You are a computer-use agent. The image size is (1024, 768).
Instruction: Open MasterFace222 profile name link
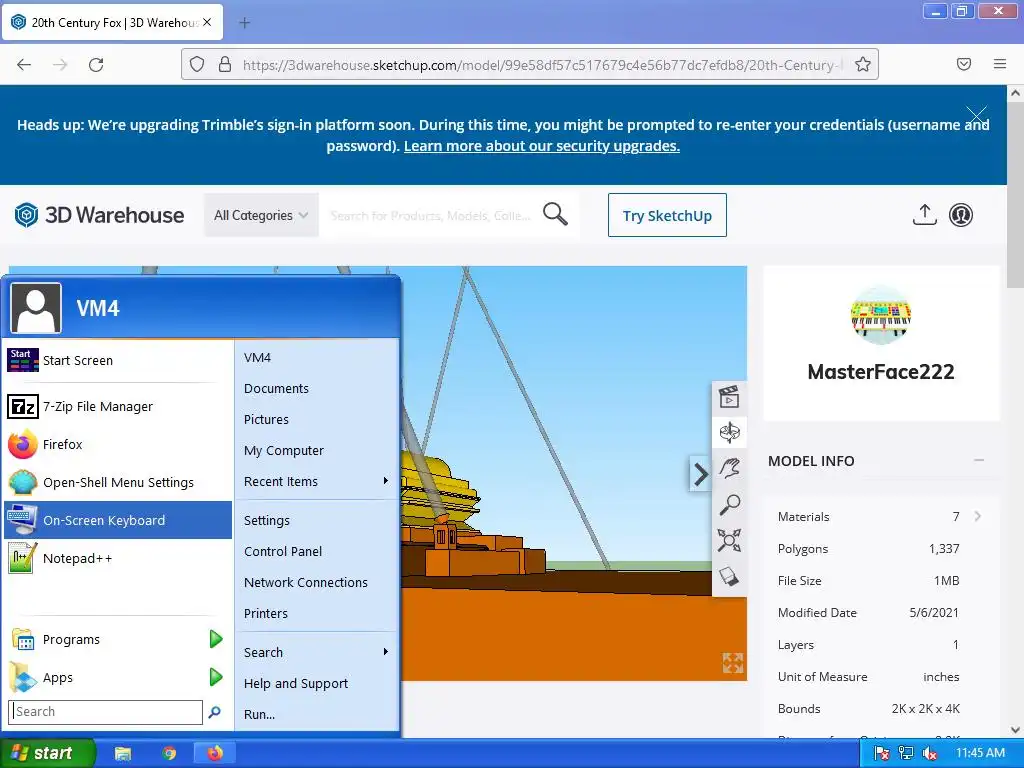880,371
